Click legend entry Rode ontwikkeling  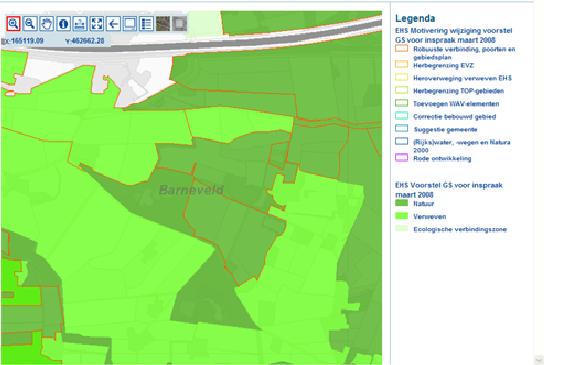tap(442, 159)
